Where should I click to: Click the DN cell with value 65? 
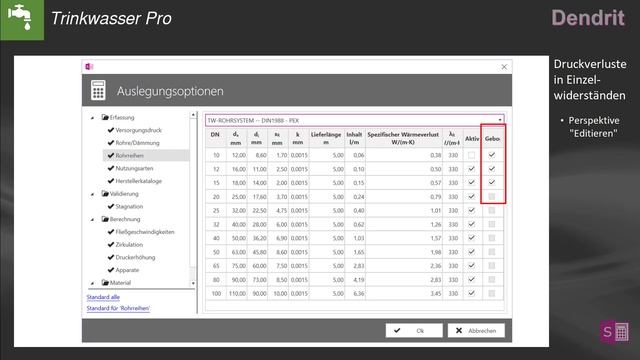(216, 266)
